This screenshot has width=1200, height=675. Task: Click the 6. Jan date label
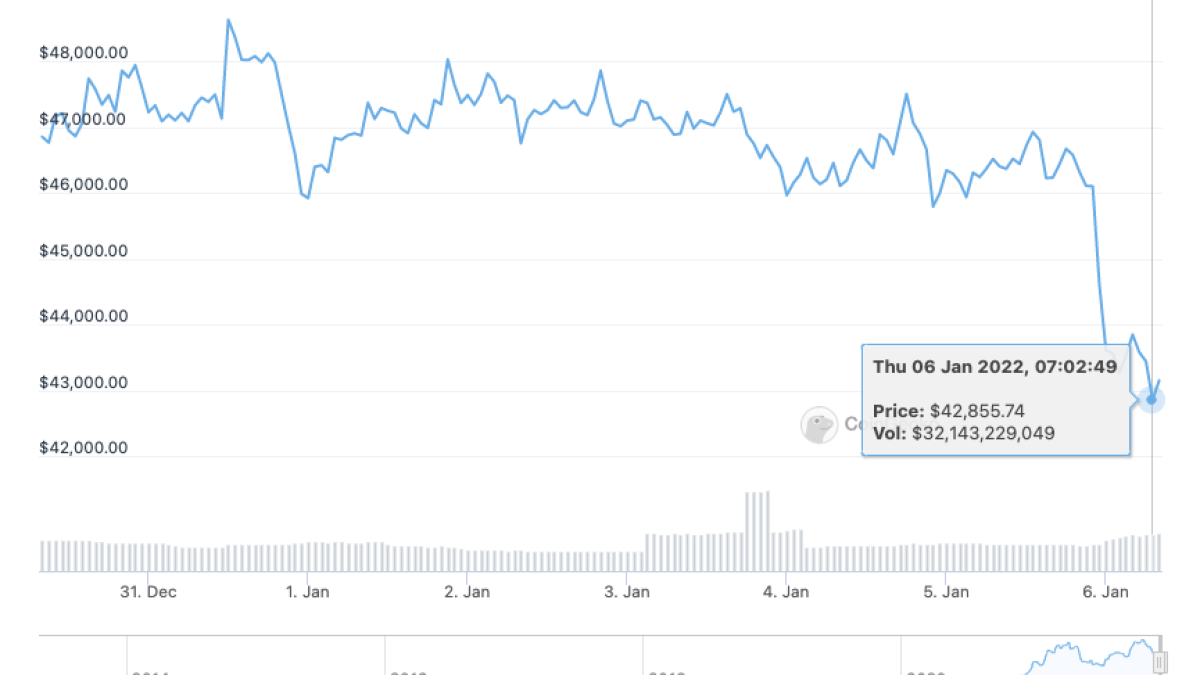pyautogui.click(x=1105, y=592)
